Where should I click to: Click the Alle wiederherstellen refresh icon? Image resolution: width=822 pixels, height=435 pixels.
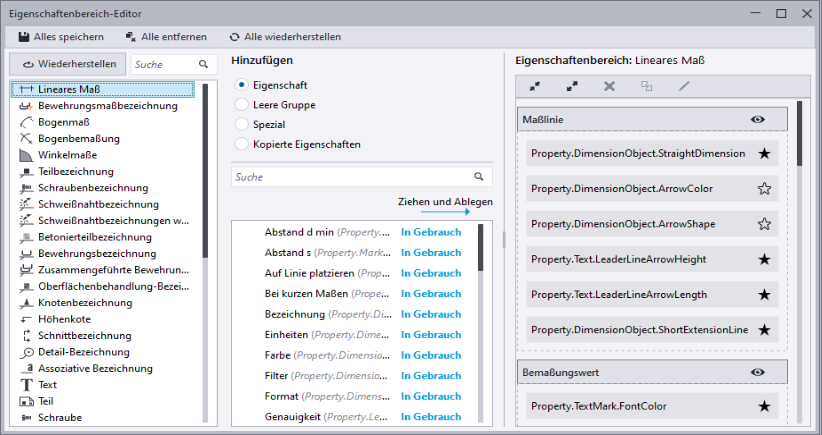coord(234,37)
